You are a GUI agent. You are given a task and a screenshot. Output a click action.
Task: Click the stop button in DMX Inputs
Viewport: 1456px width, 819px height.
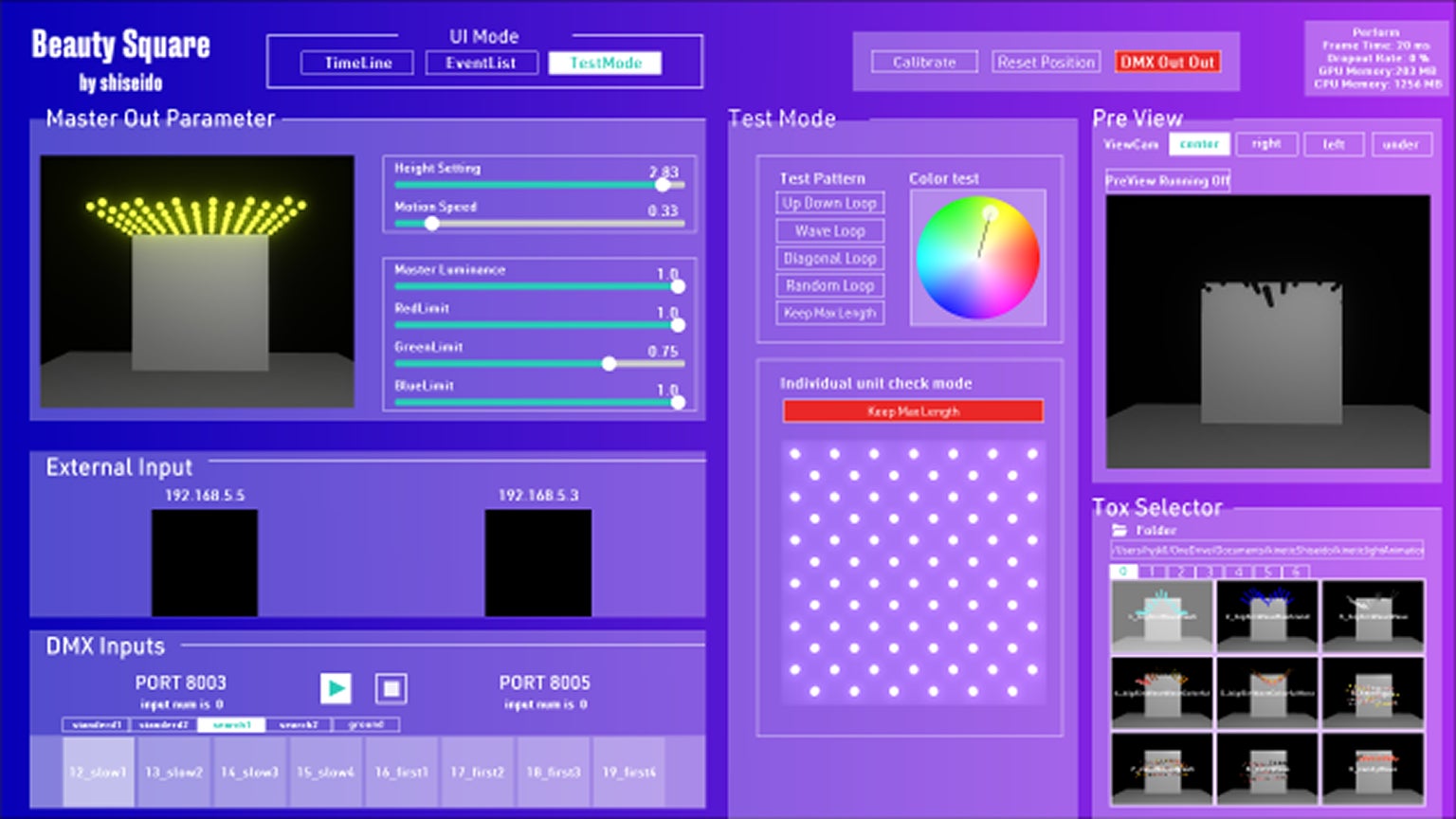[x=391, y=688]
